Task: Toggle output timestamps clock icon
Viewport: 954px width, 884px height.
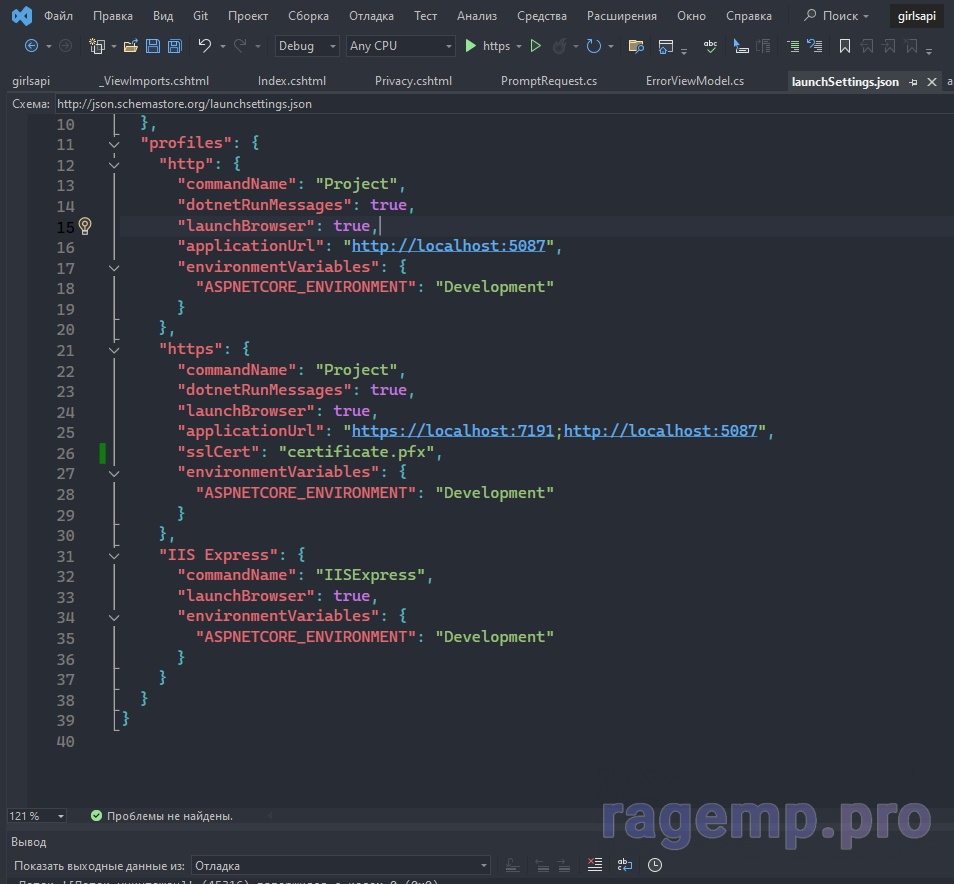Action: (655, 865)
